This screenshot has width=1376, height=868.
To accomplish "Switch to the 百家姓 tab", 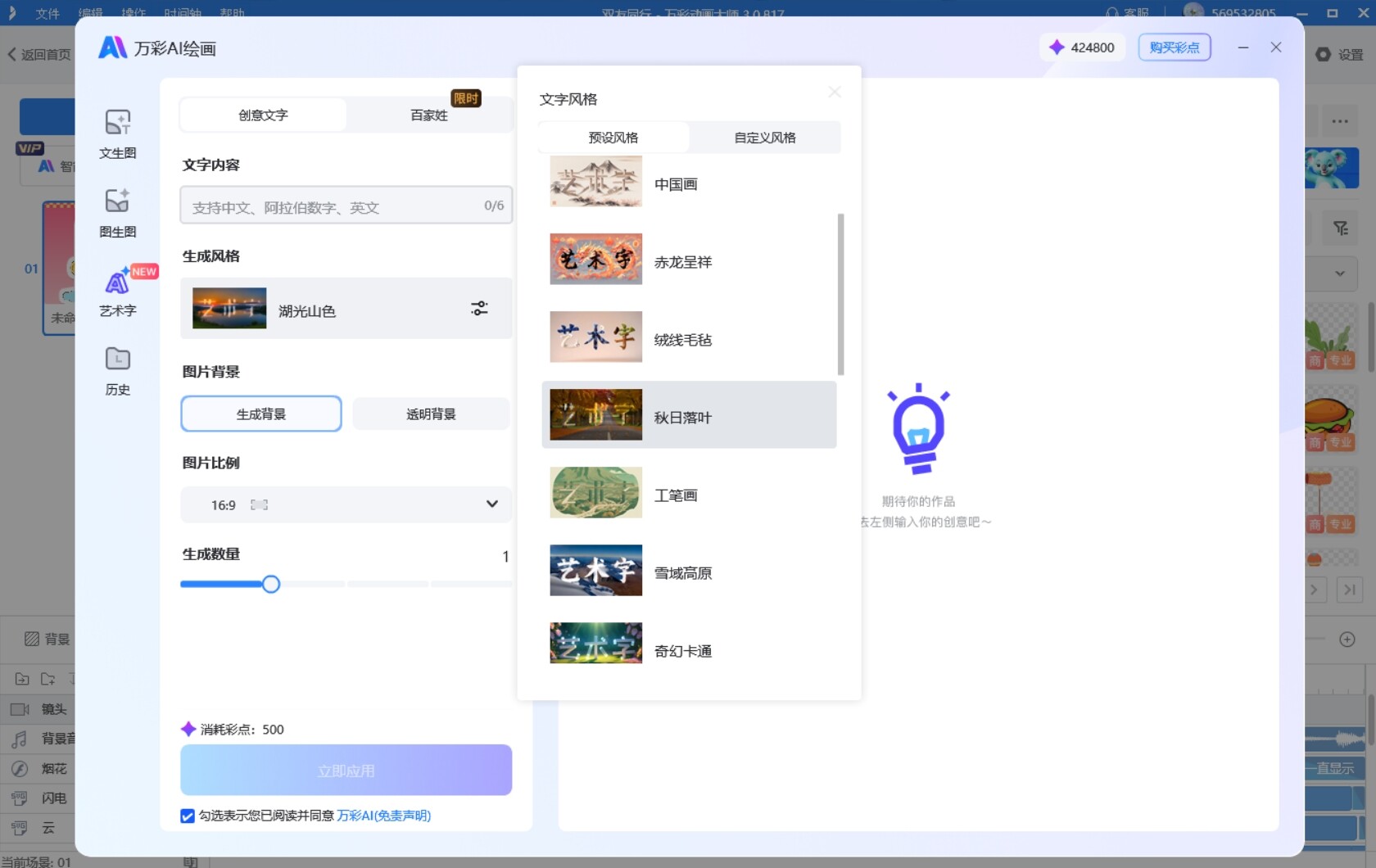I will point(429,115).
